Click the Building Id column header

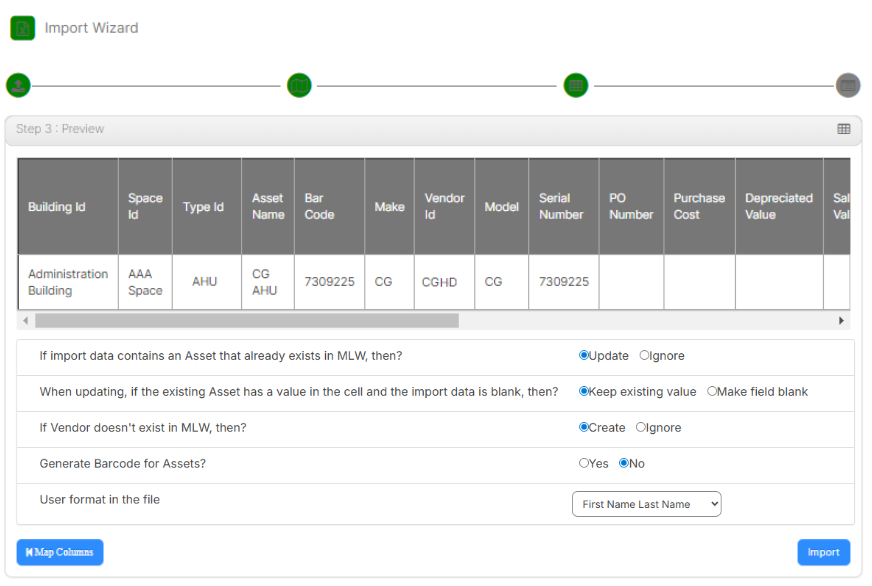coord(57,207)
